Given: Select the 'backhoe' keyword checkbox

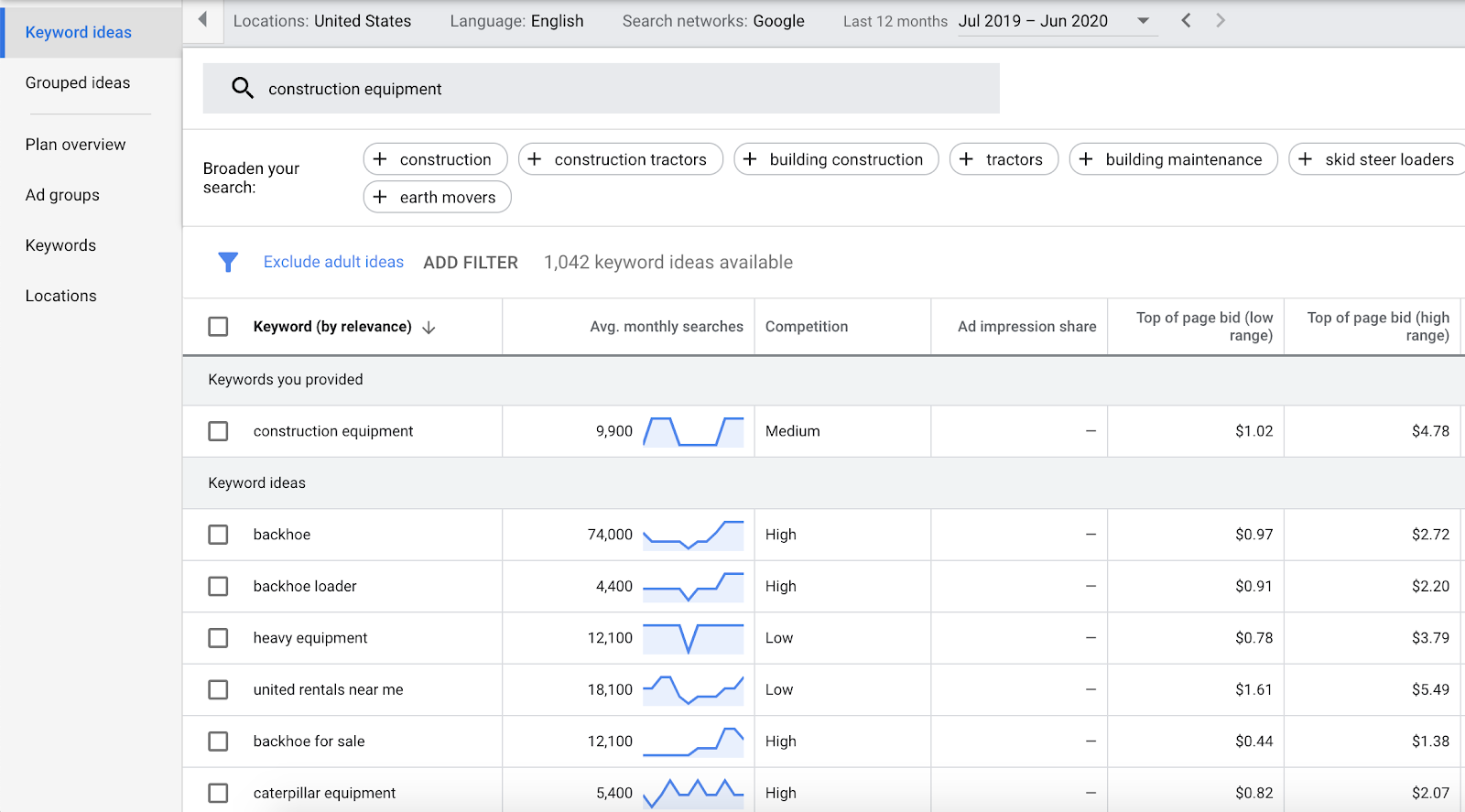Looking at the screenshot, I should coord(218,535).
